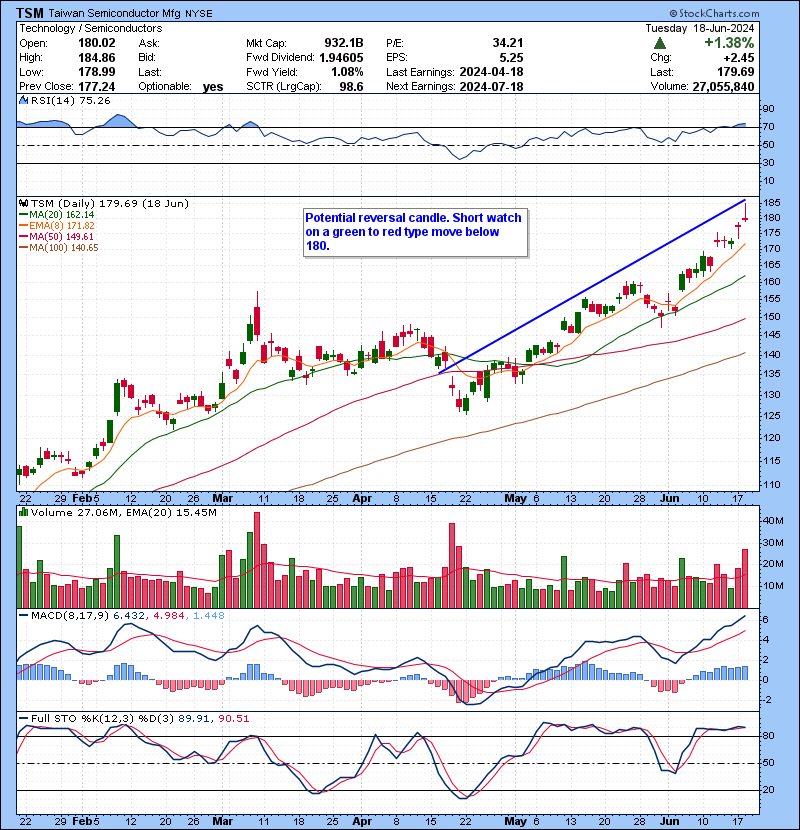
Task: Click the May label on price chart axis
Action: [515, 498]
